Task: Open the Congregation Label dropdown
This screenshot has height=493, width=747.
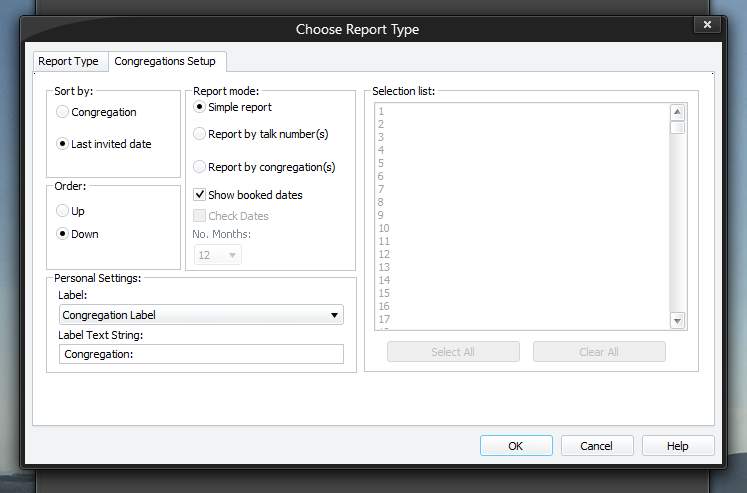Action: 201,315
